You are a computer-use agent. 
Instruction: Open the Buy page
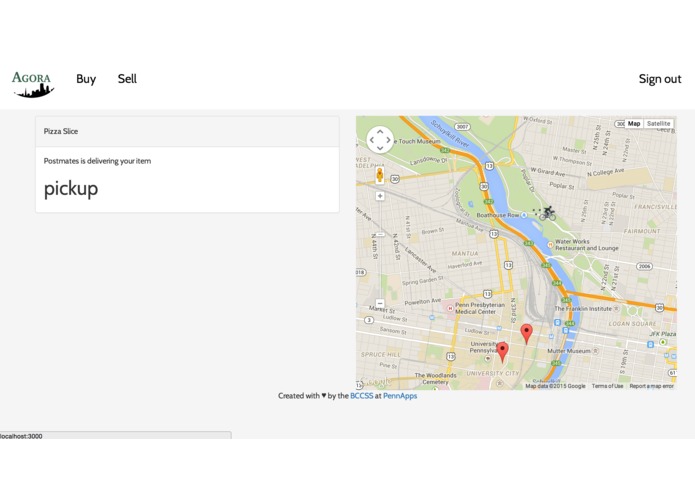[86, 79]
